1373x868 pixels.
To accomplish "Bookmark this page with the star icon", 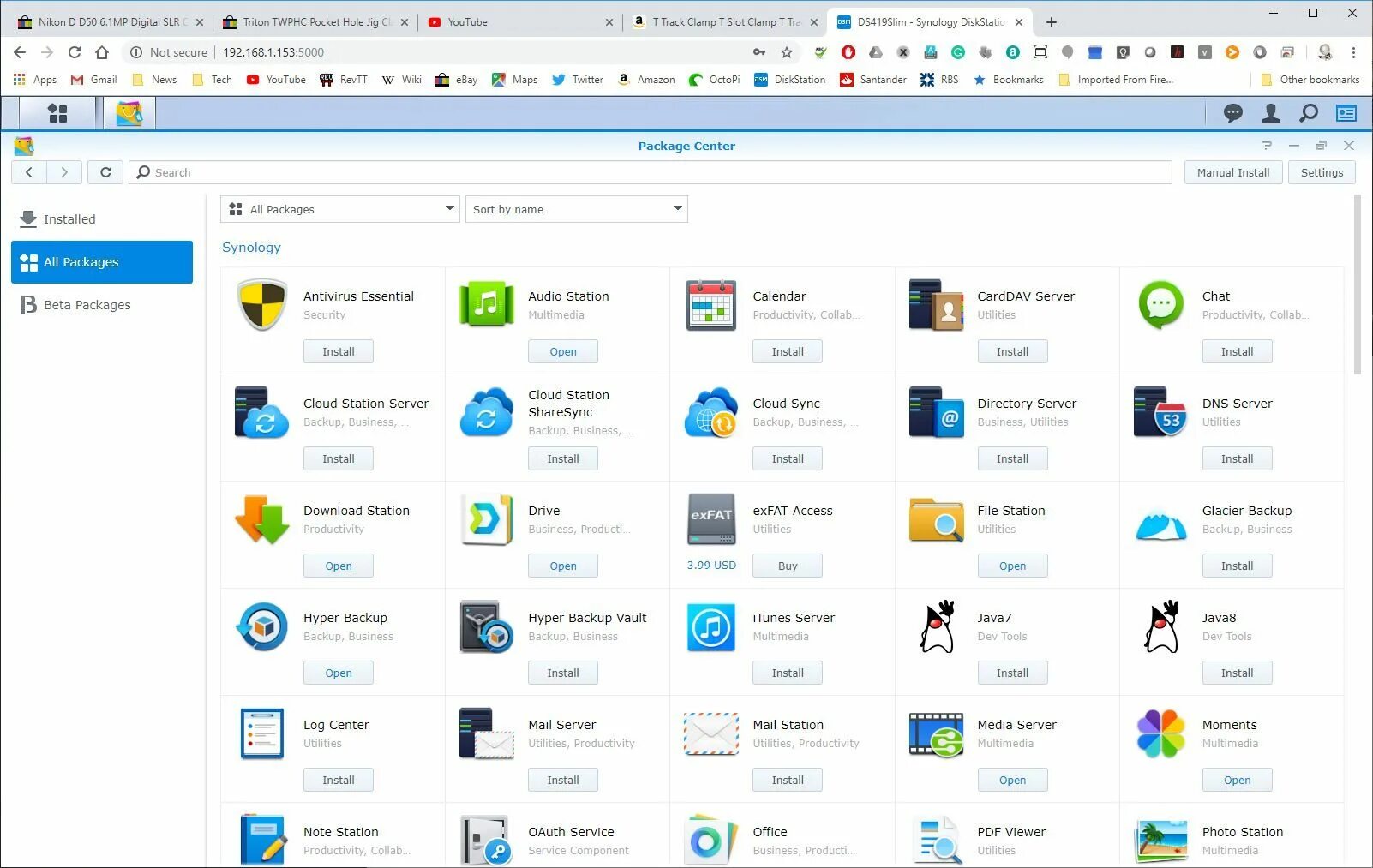I will 786,52.
